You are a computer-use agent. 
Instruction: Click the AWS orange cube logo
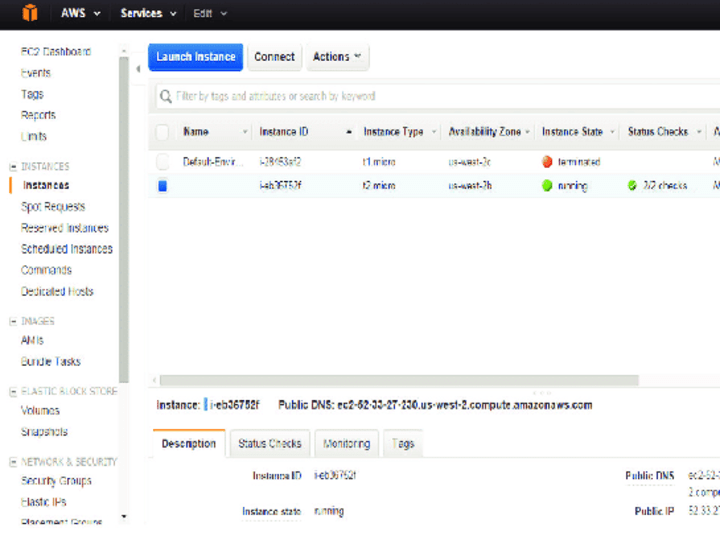click(30, 13)
